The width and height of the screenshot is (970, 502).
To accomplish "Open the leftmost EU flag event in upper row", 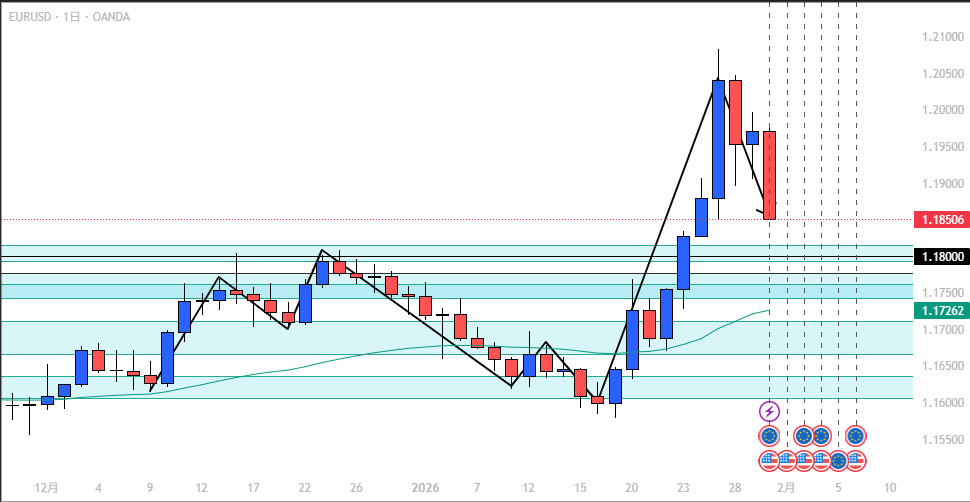I will [x=769, y=436].
